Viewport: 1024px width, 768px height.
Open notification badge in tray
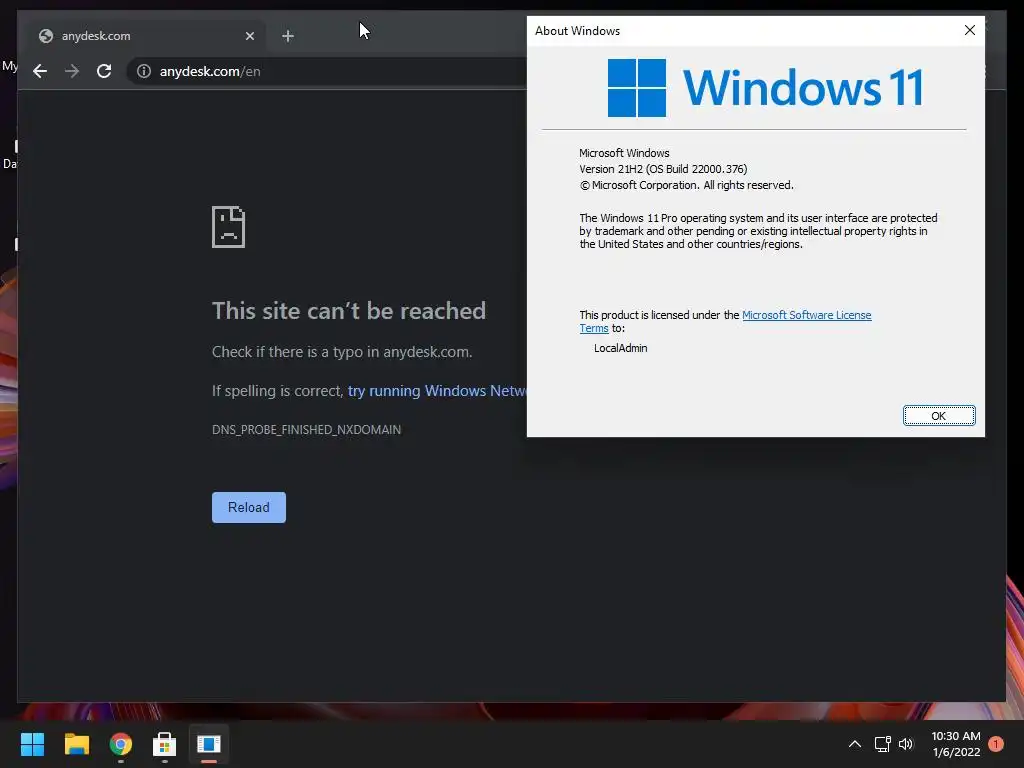(x=996, y=744)
